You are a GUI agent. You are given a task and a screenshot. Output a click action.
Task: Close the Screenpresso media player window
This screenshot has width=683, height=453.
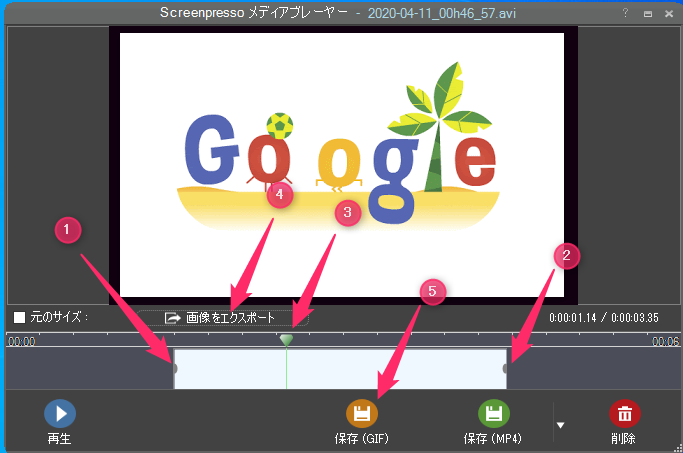(x=669, y=14)
